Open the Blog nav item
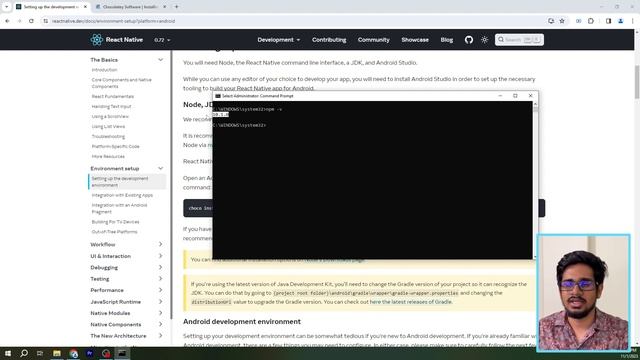 [x=447, y=40]
